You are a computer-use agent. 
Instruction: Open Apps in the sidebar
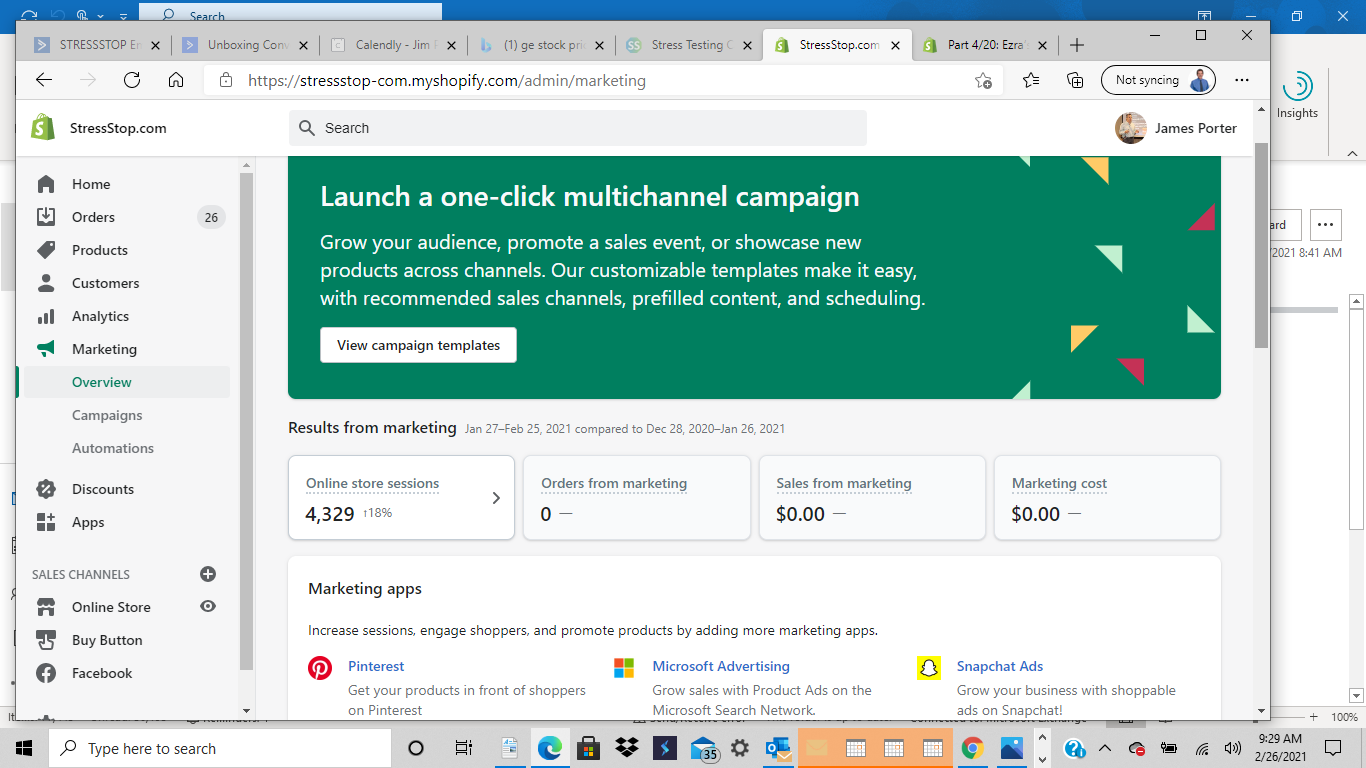pos(88,522)
